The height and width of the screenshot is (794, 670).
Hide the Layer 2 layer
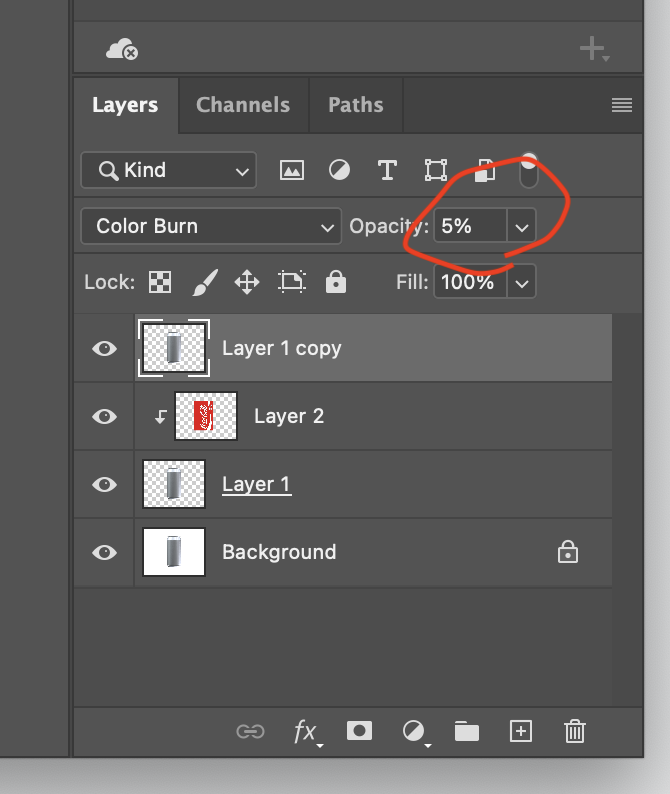[x=105, y=416]
